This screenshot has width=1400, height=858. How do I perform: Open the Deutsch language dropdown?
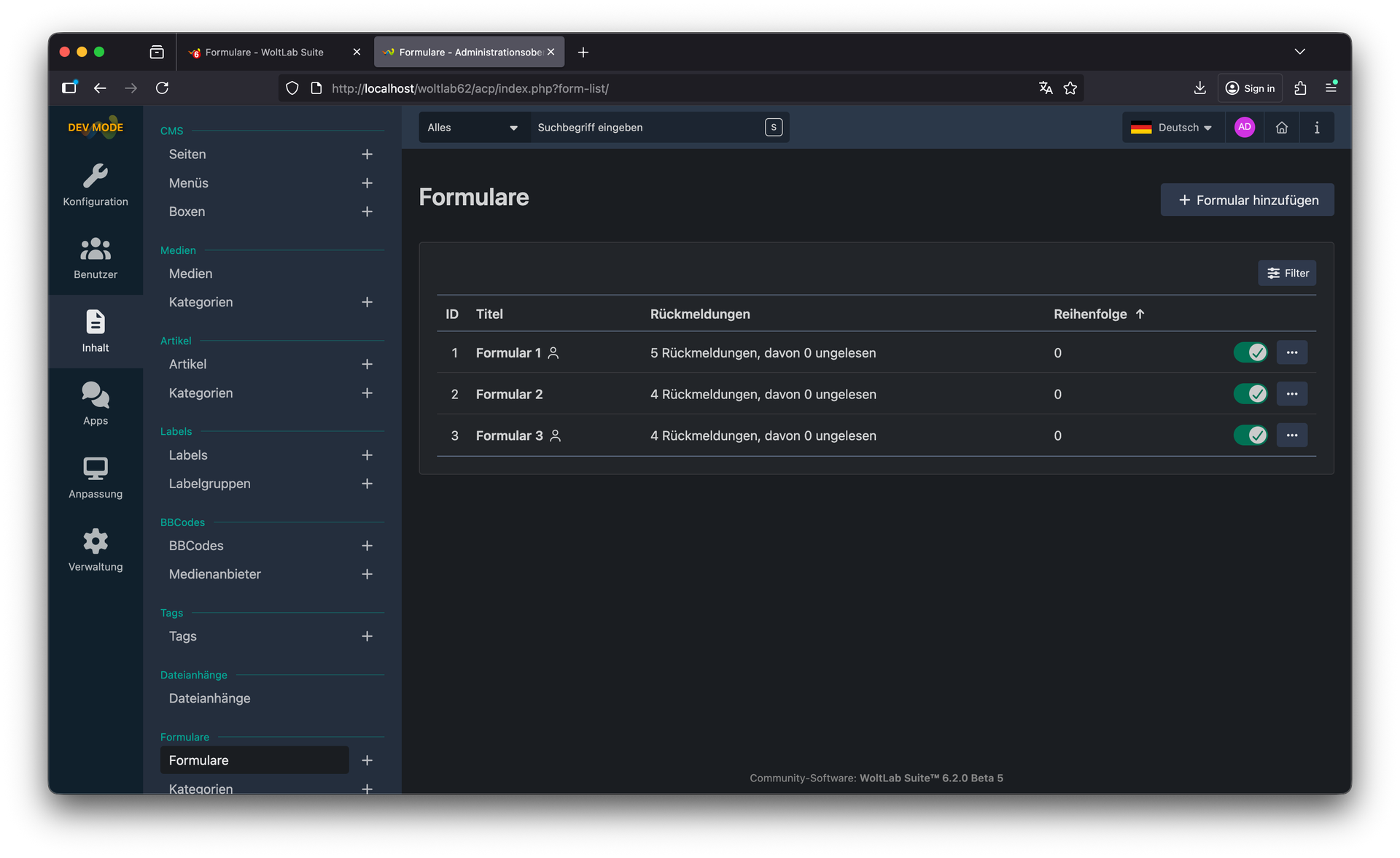1172,128
